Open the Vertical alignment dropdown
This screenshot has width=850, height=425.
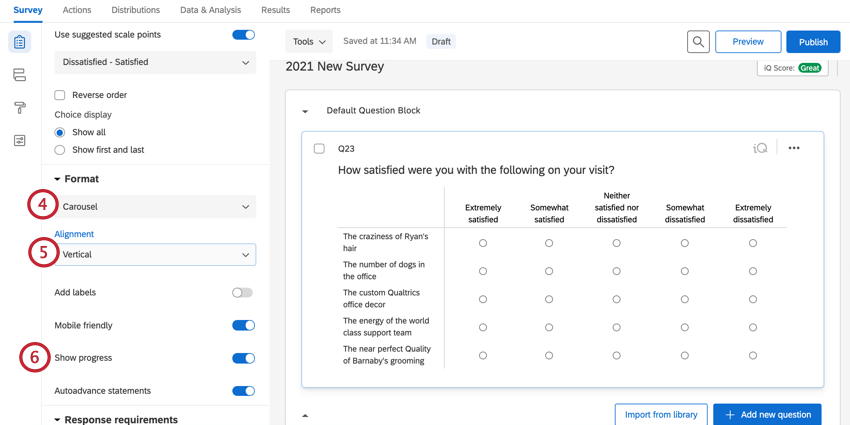point(155,255)
